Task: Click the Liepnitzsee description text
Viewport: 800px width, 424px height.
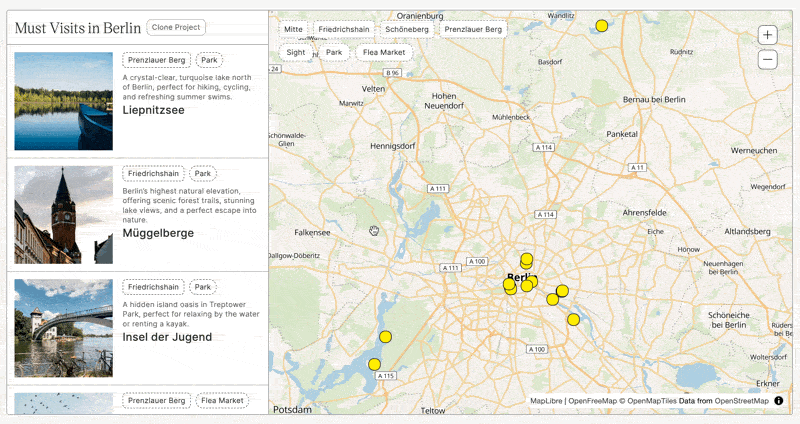Action: (x=187, y=87)
